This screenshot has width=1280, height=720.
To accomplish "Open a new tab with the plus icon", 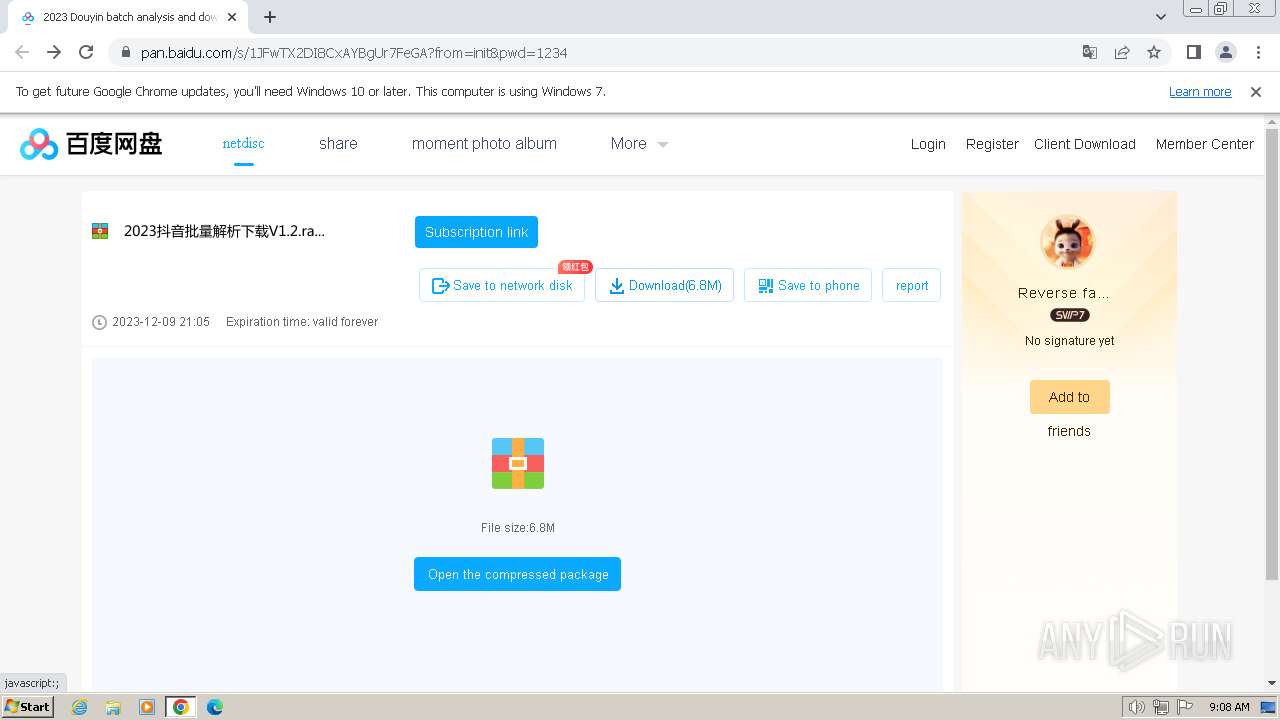I will click(x=270, y=17).
